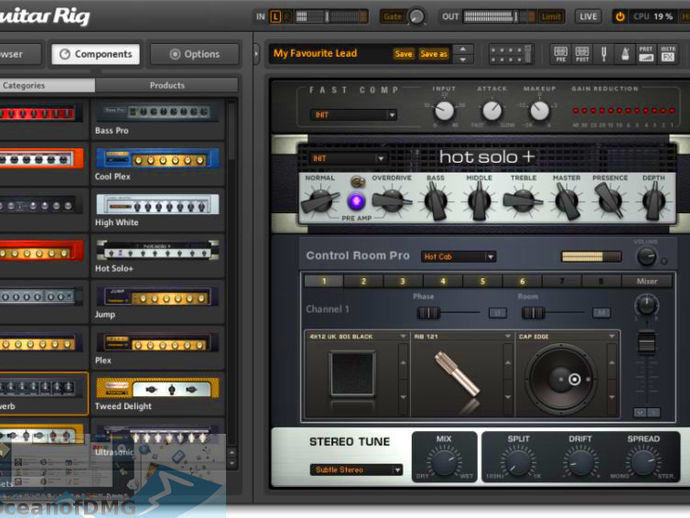The image size is (690, 518).
Task: Toggle the main power icon
Action: (620, 17)
